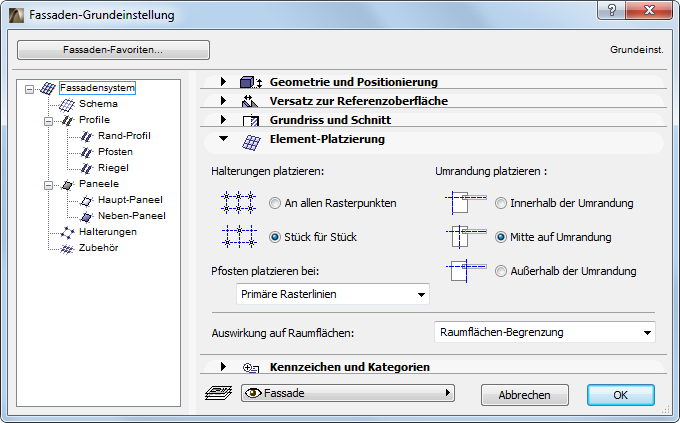Viewport: 680px width, 423px height.
Task: Click the Rand-Profil icon
Action: tap(86, 136)
